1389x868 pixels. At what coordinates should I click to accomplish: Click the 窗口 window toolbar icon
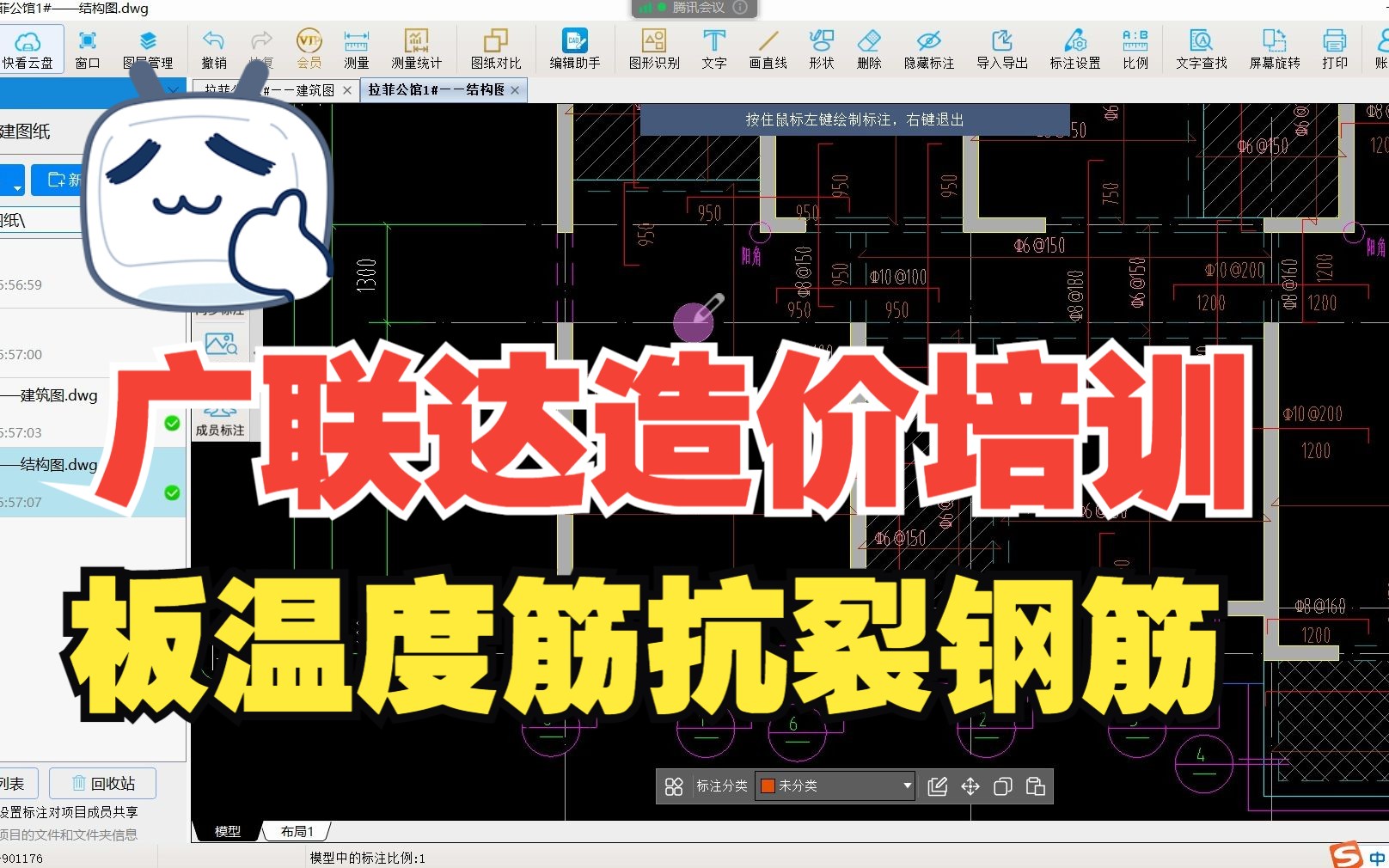pyautogui.click(x=87, y=49)
